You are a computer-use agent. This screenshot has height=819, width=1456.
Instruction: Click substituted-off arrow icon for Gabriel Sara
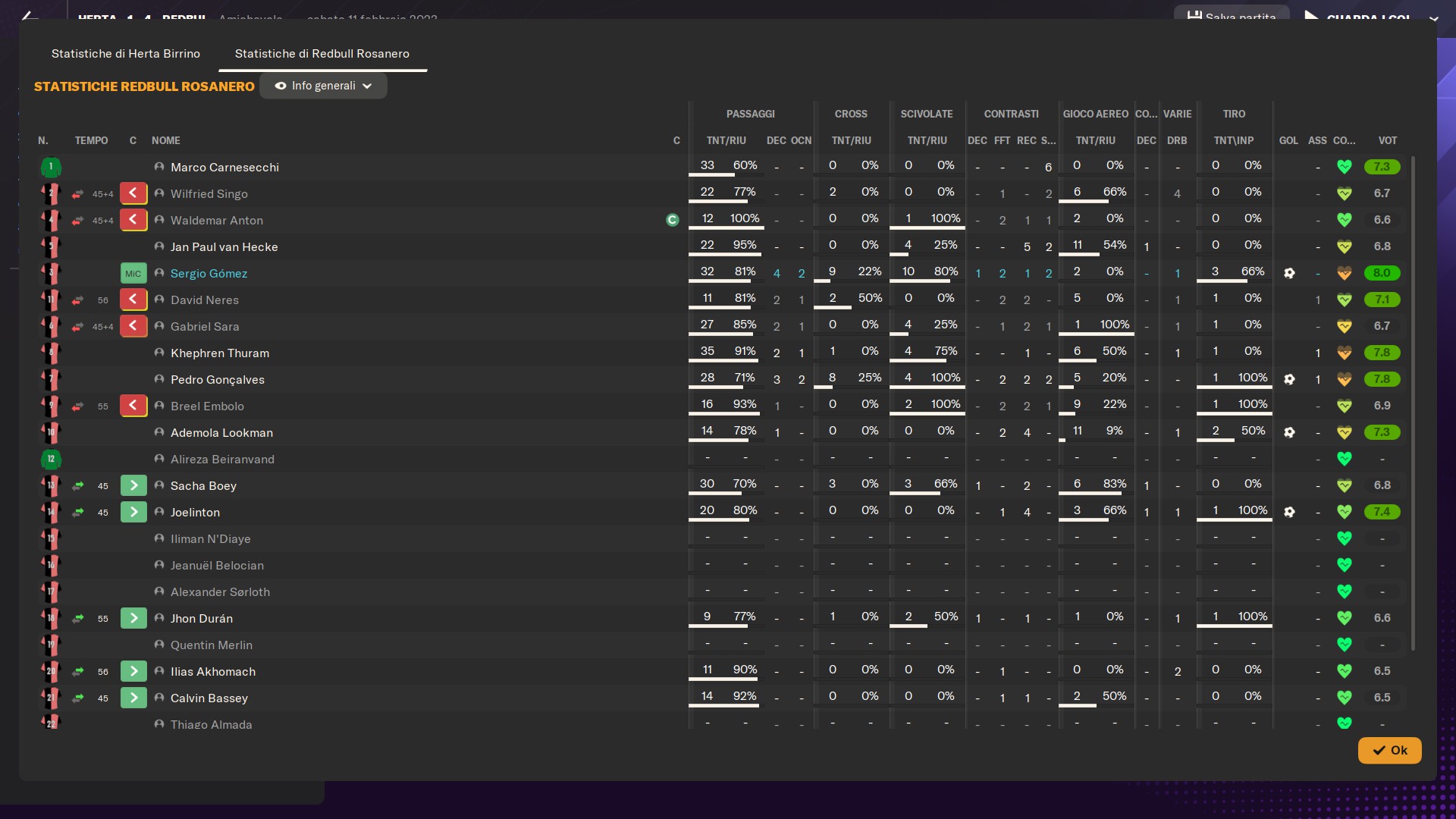click(x=133, y=326)
